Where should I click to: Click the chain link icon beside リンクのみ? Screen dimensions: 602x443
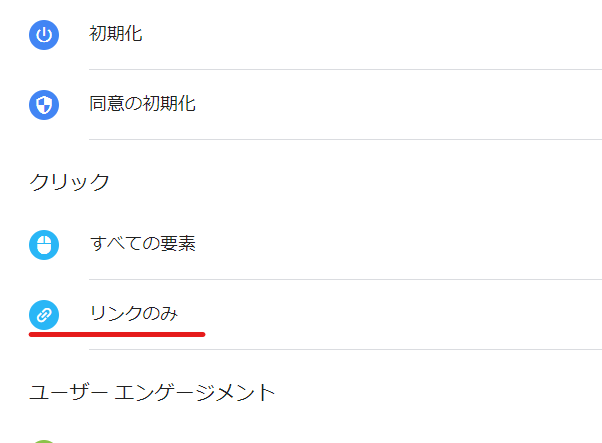[x=44, y=315]
